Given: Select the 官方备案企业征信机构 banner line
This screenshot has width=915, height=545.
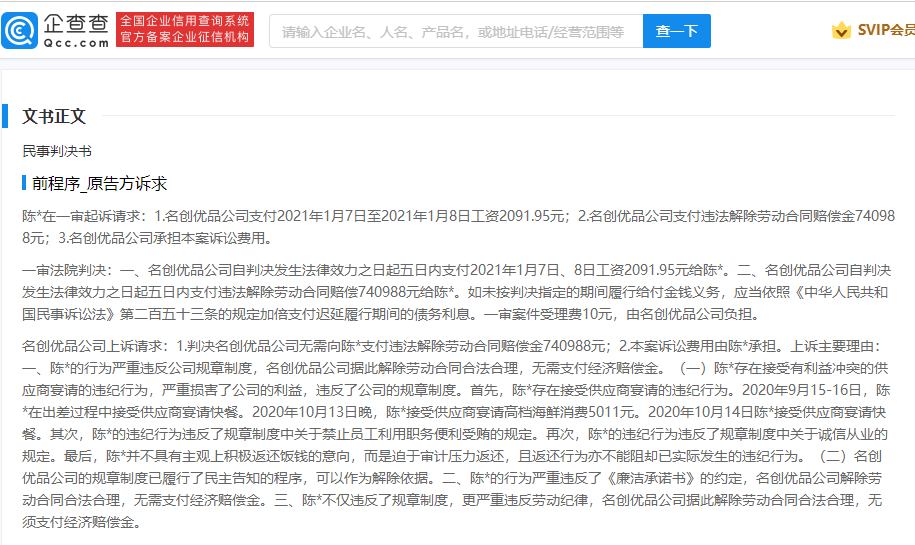Looking at the screenshot, I should [x=185, y=37].
